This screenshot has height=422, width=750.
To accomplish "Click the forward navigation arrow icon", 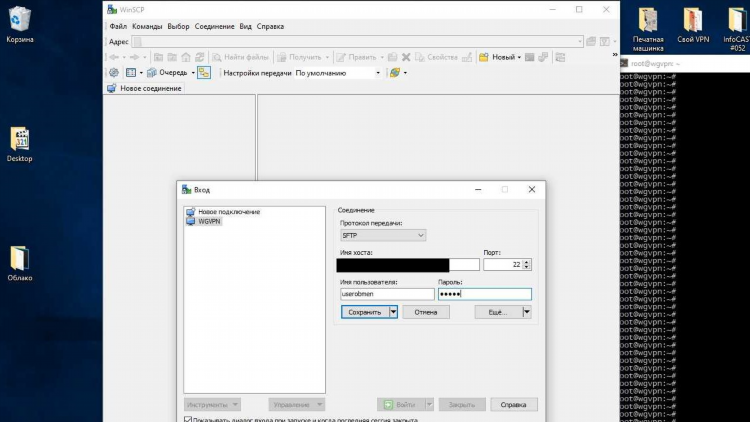I will tap(134, 57).
